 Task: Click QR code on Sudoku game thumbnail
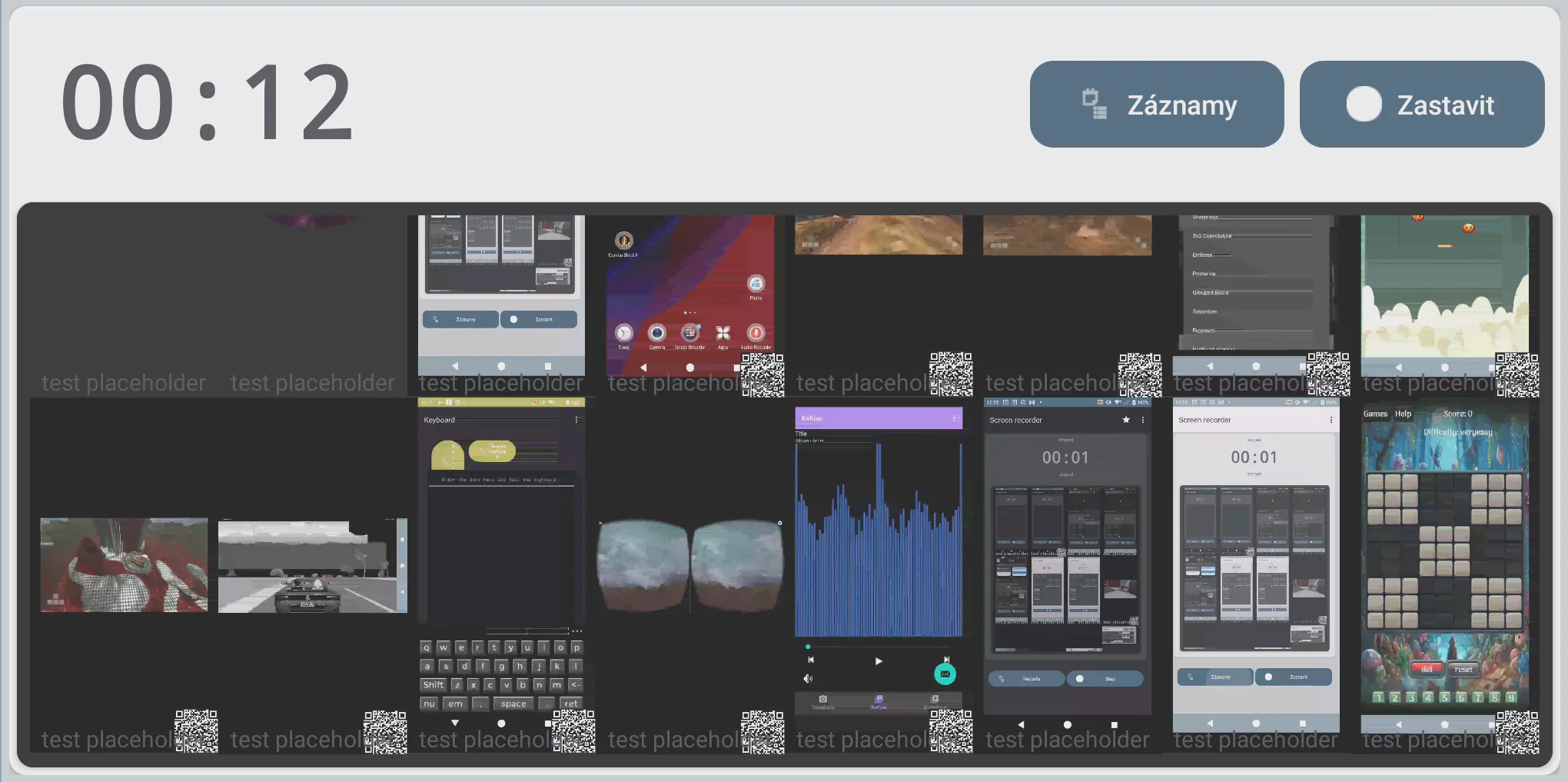click(x=1517, y=731)
